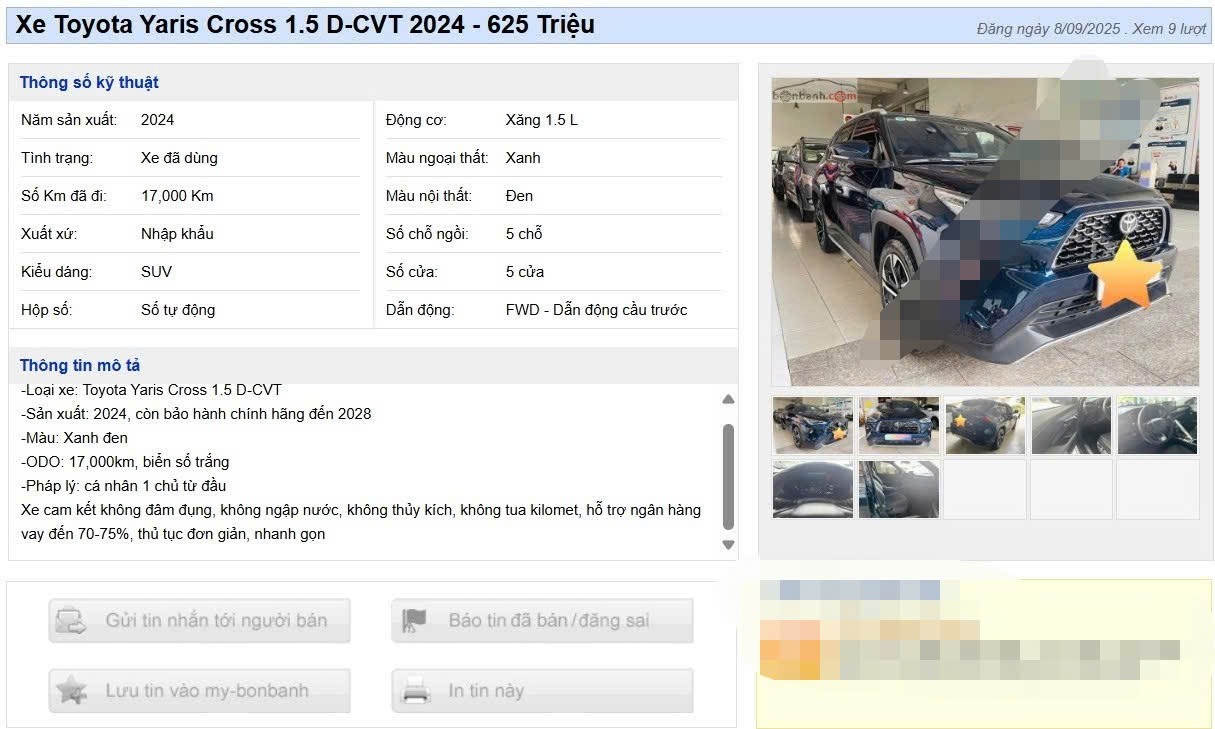This screenshot has height=729, width=1215.
Task: Open the main Yaris Cross photo
Action: pyautogui.click(x=985, y=231)
